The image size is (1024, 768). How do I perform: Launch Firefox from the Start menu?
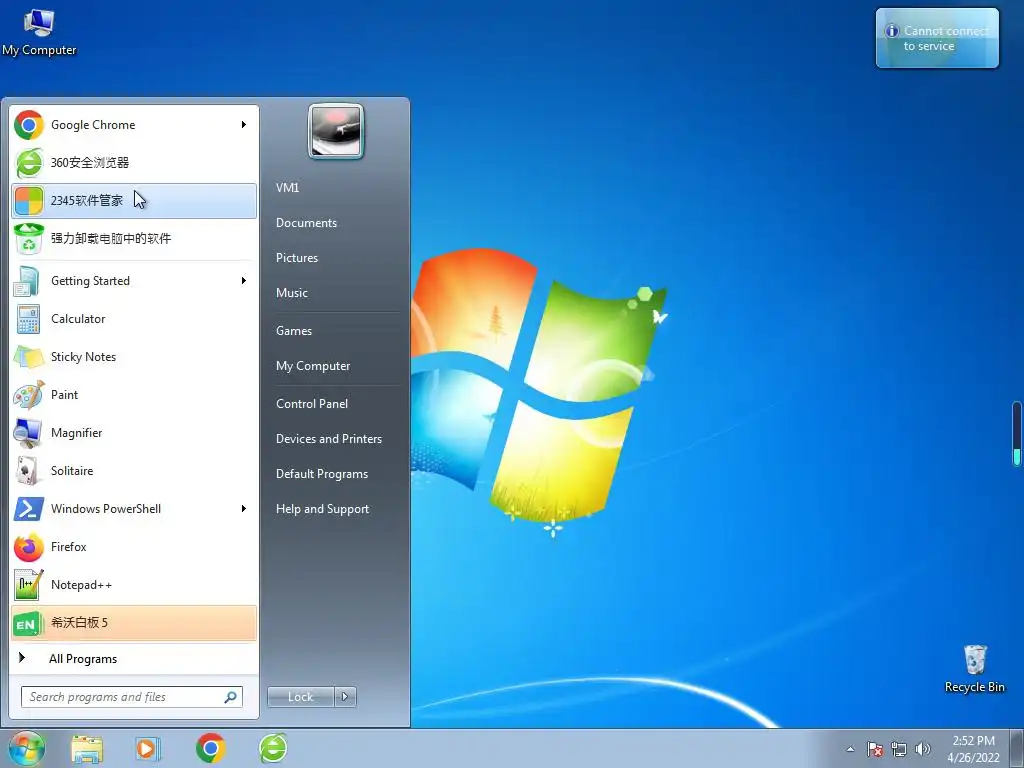pos(134,547)
